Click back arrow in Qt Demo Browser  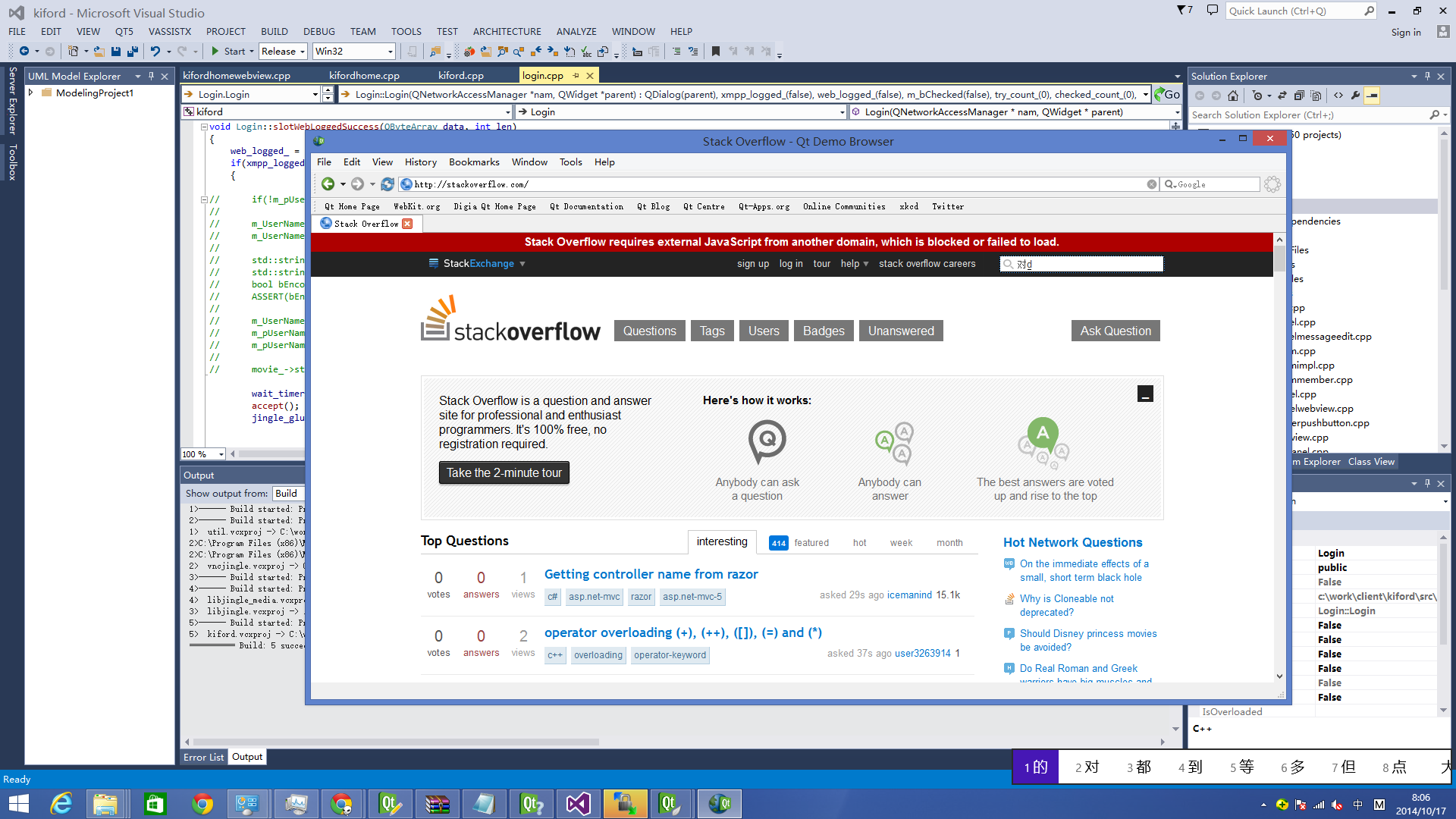pos(328,184)
